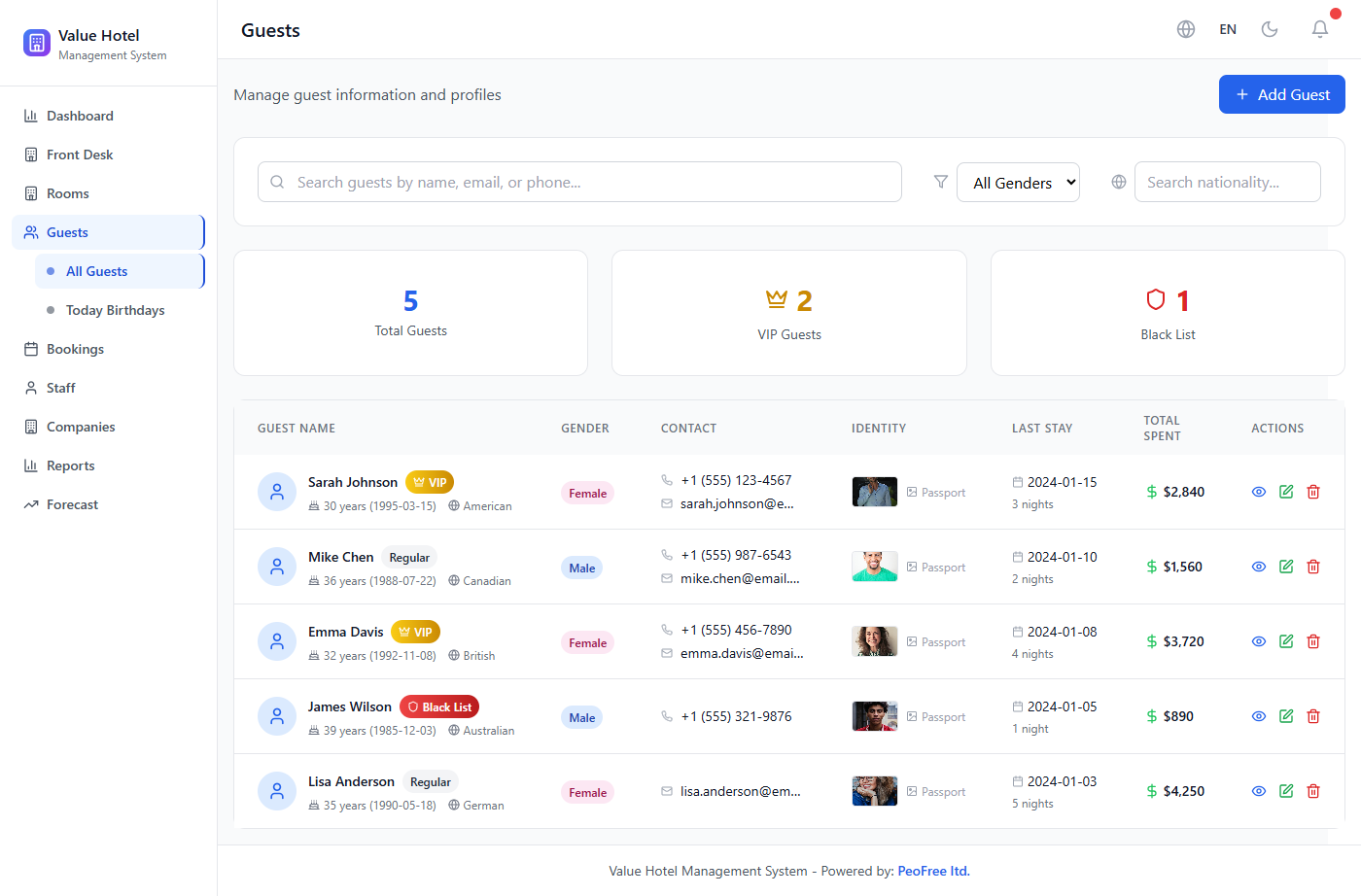Delete Sarah Johnson's guest record

(1313, 492)
